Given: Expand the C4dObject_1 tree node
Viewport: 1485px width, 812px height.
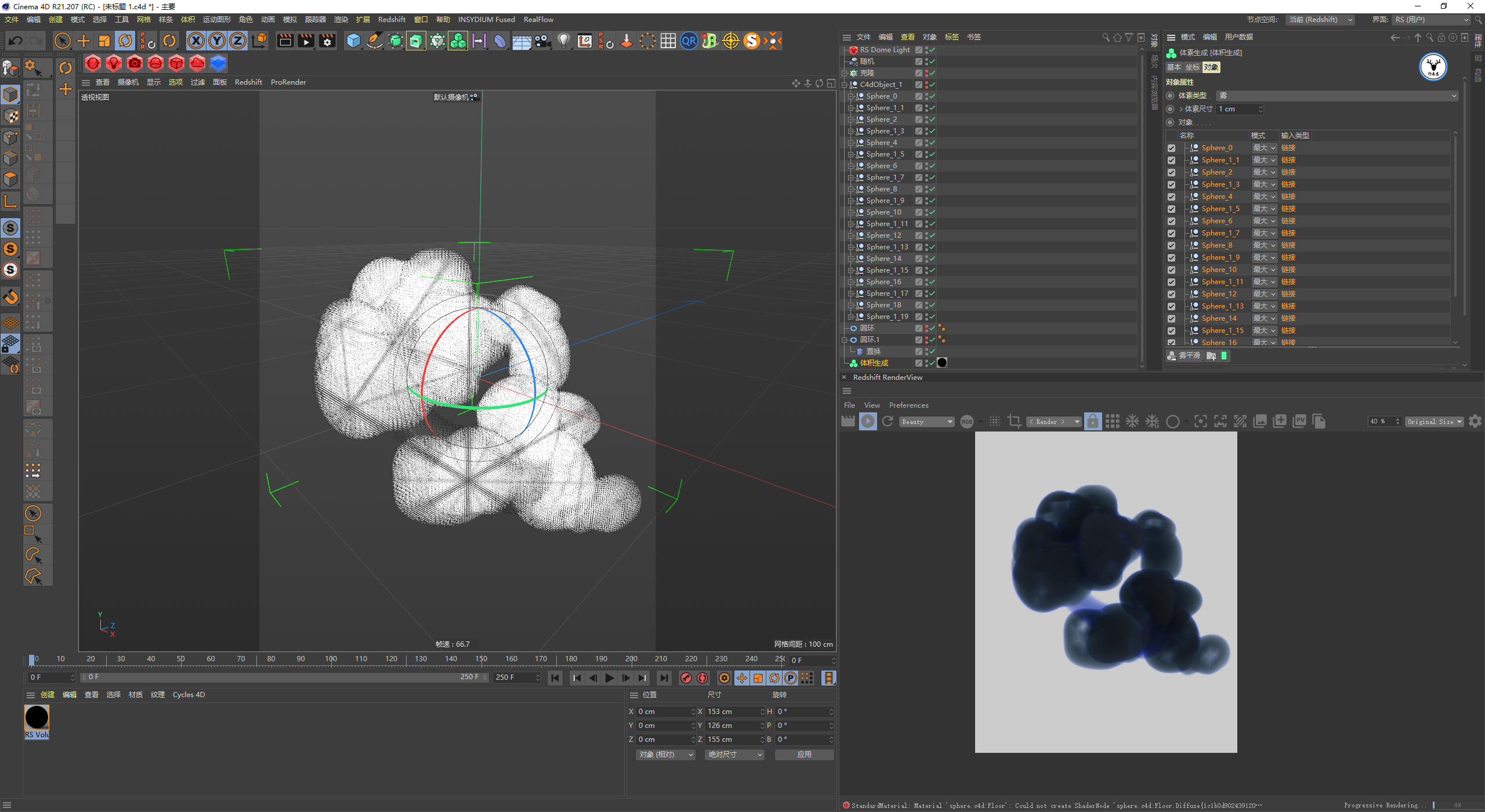Looking at the screenshot, I should pos(845,85).
